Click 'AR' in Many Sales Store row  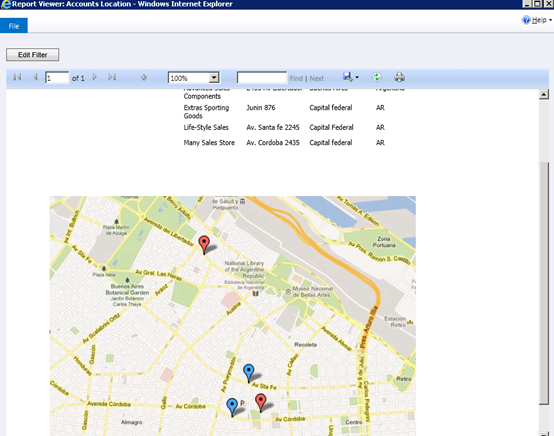click(380, 143)
